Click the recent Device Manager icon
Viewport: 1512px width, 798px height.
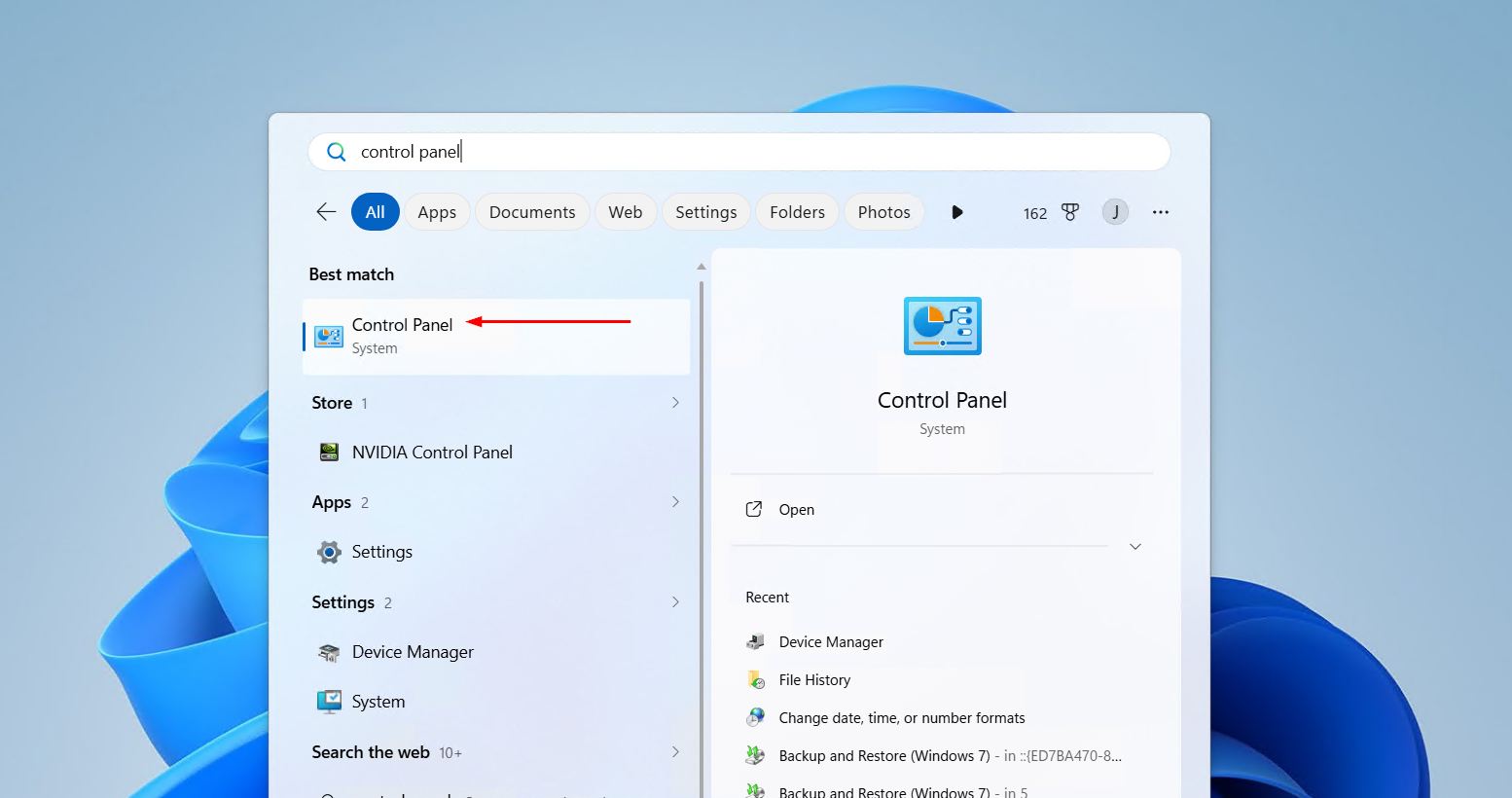pos(755,642)
